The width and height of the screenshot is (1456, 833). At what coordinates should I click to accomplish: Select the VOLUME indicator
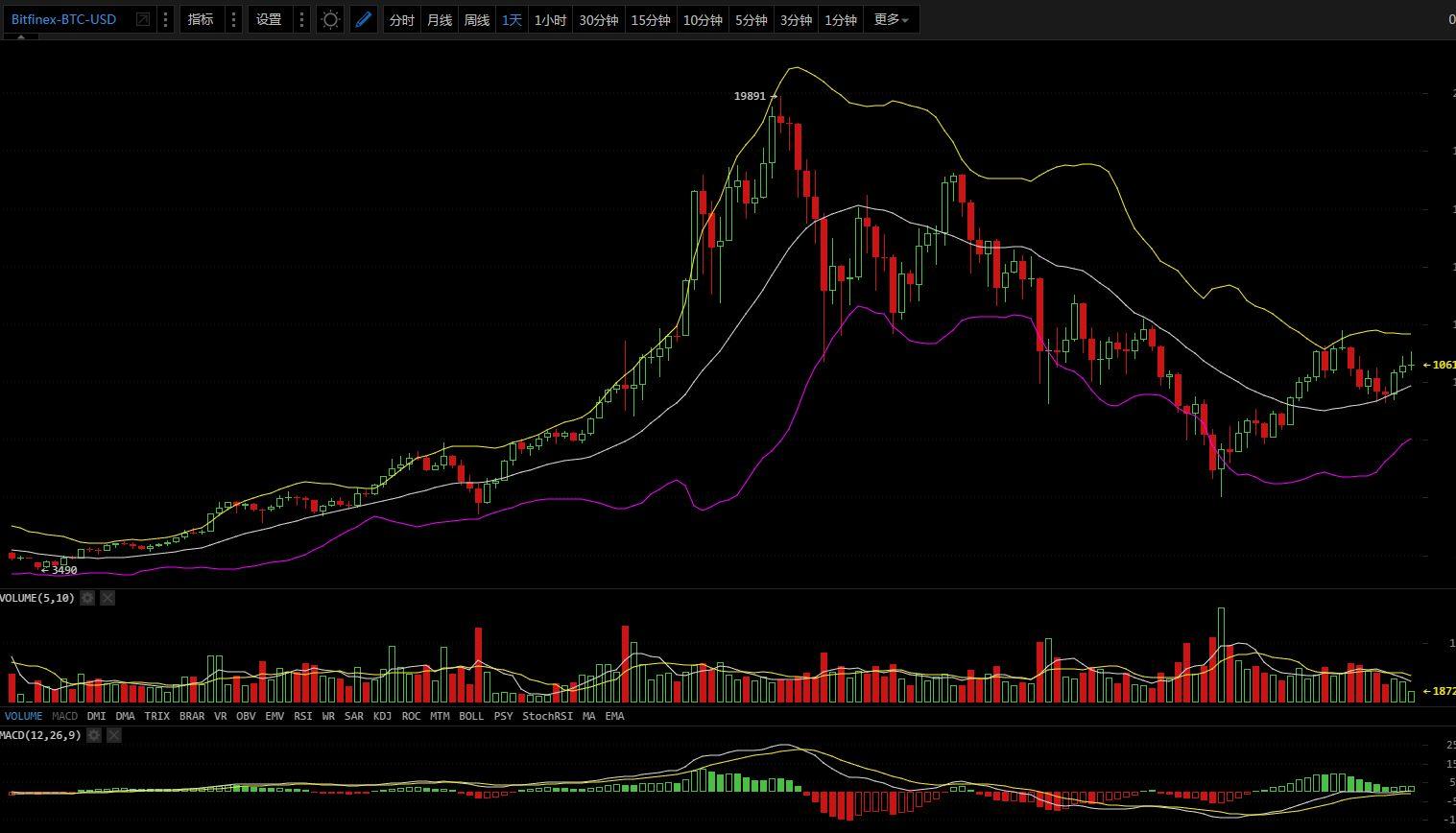[24, 716]
